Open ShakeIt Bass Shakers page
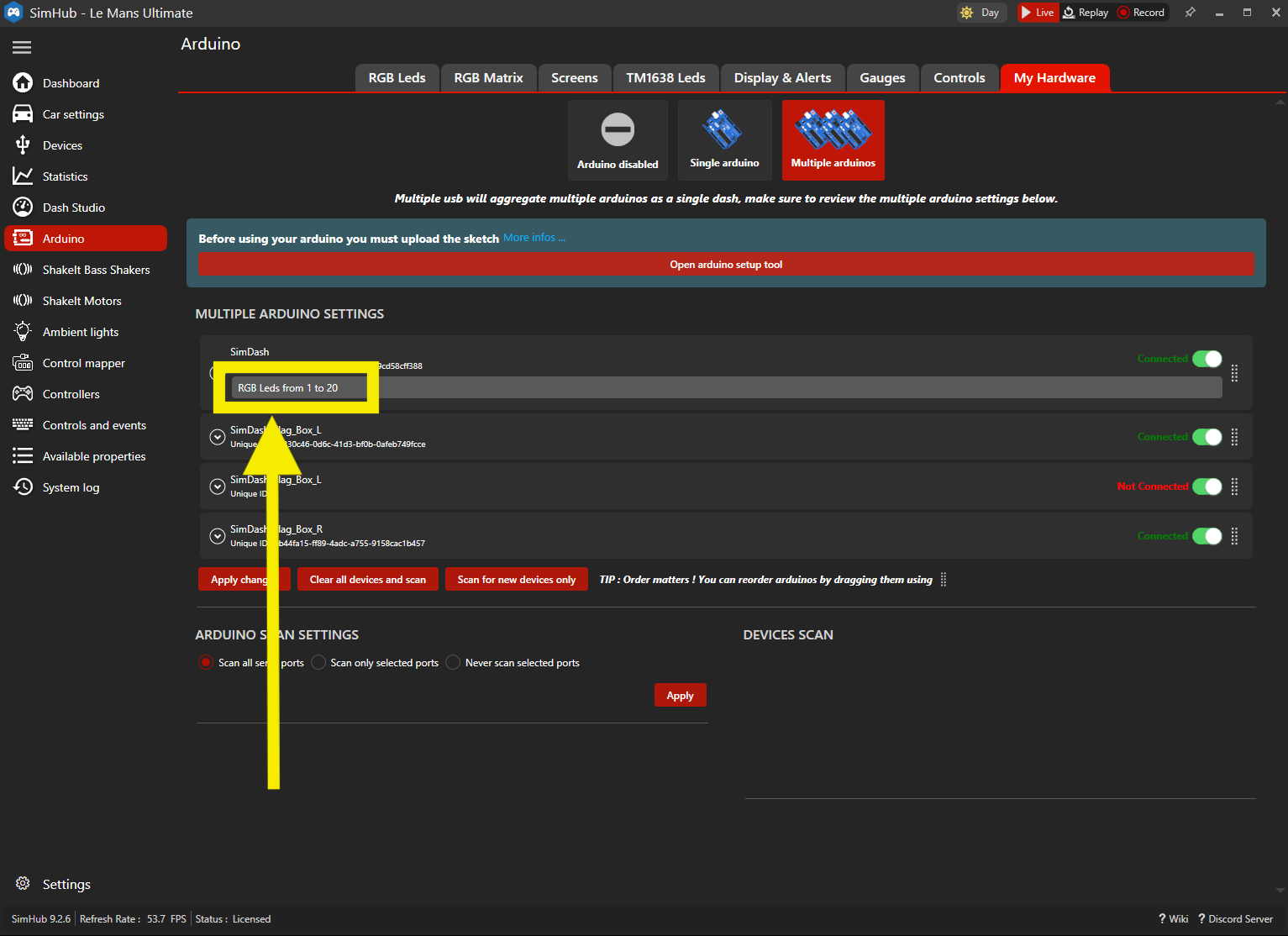 [x=96, y=270]
